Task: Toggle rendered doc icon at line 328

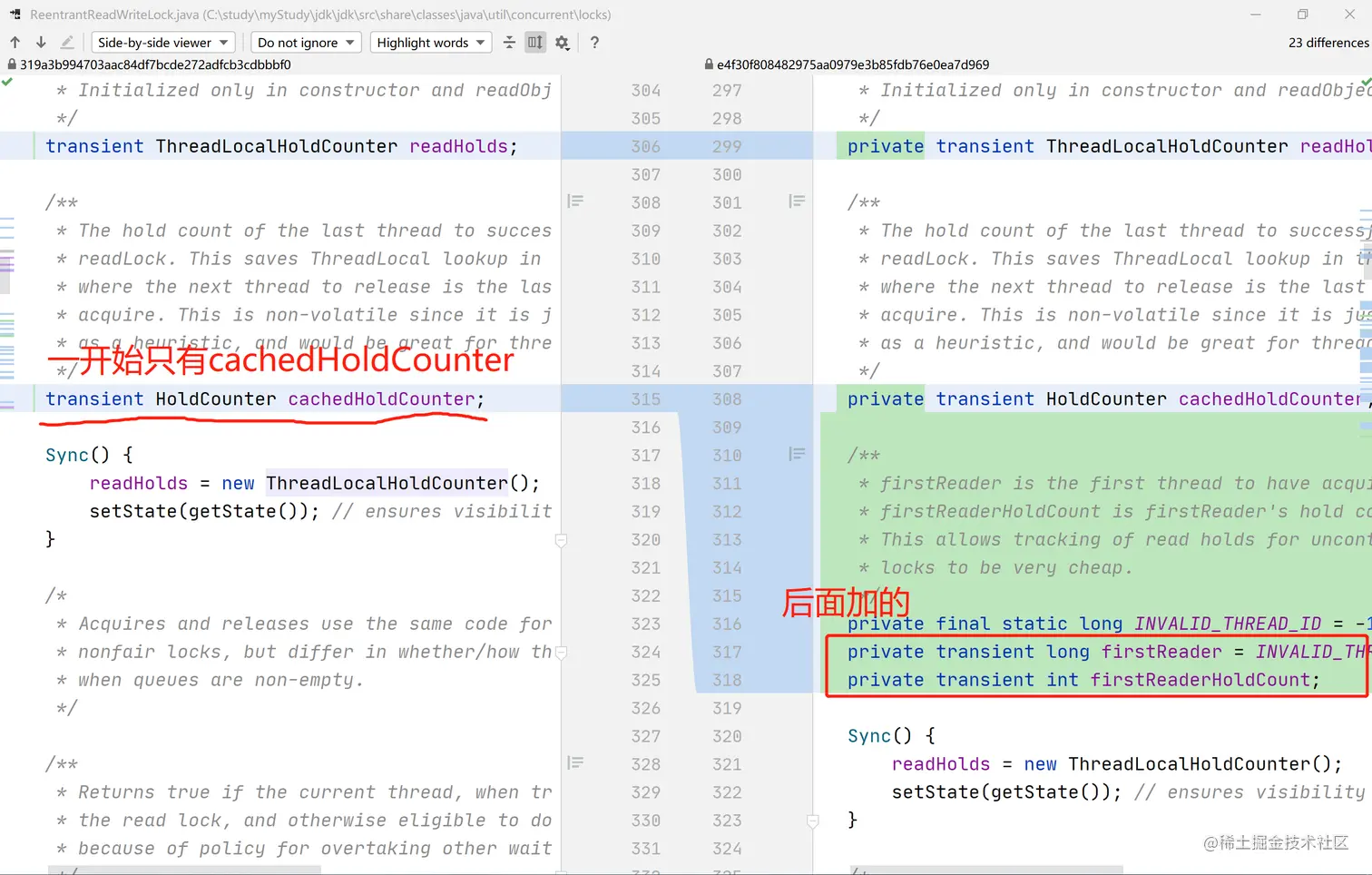Action: pos(575,762)
